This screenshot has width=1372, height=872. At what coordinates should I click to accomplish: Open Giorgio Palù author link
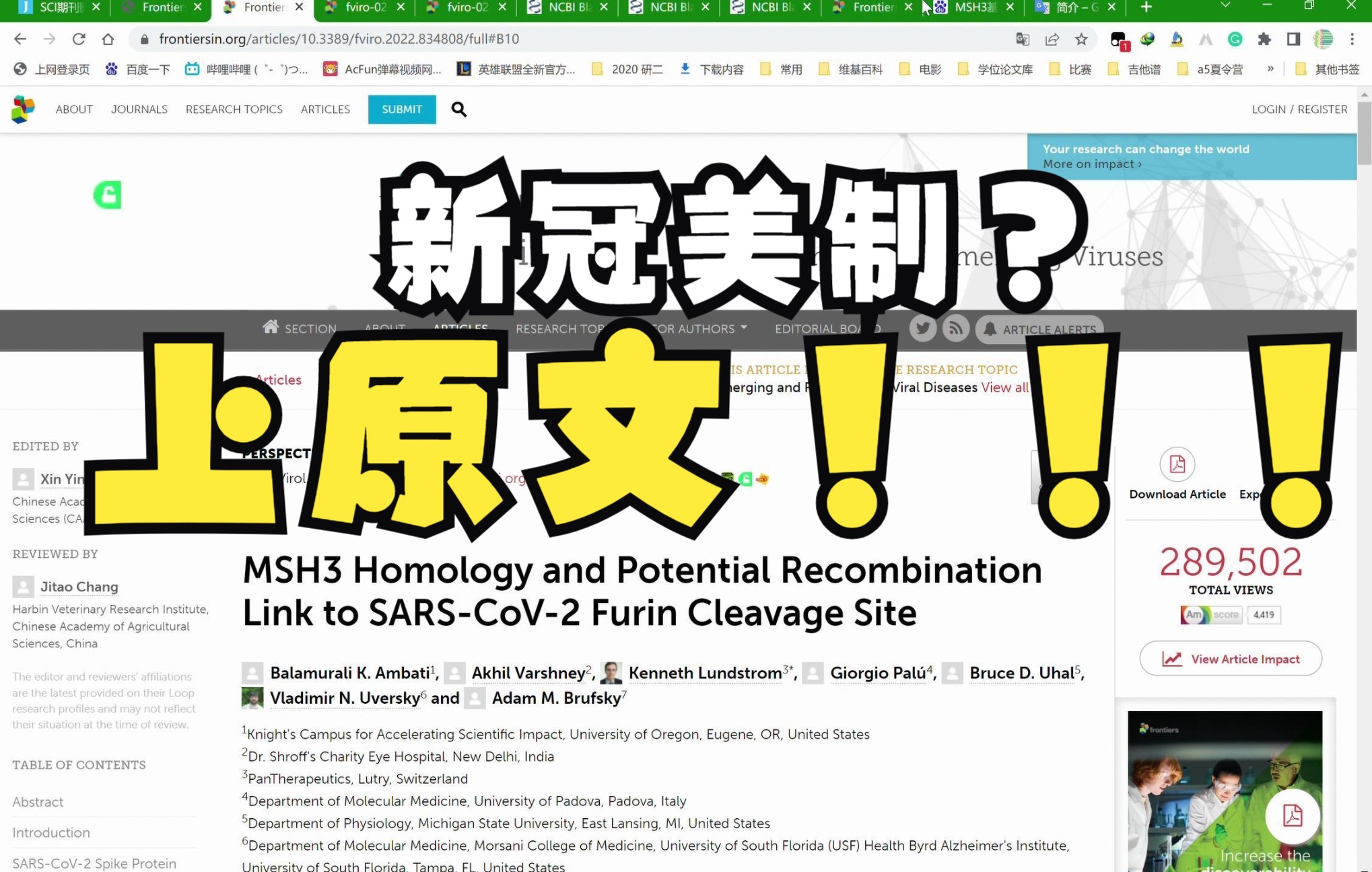point(878,673)
